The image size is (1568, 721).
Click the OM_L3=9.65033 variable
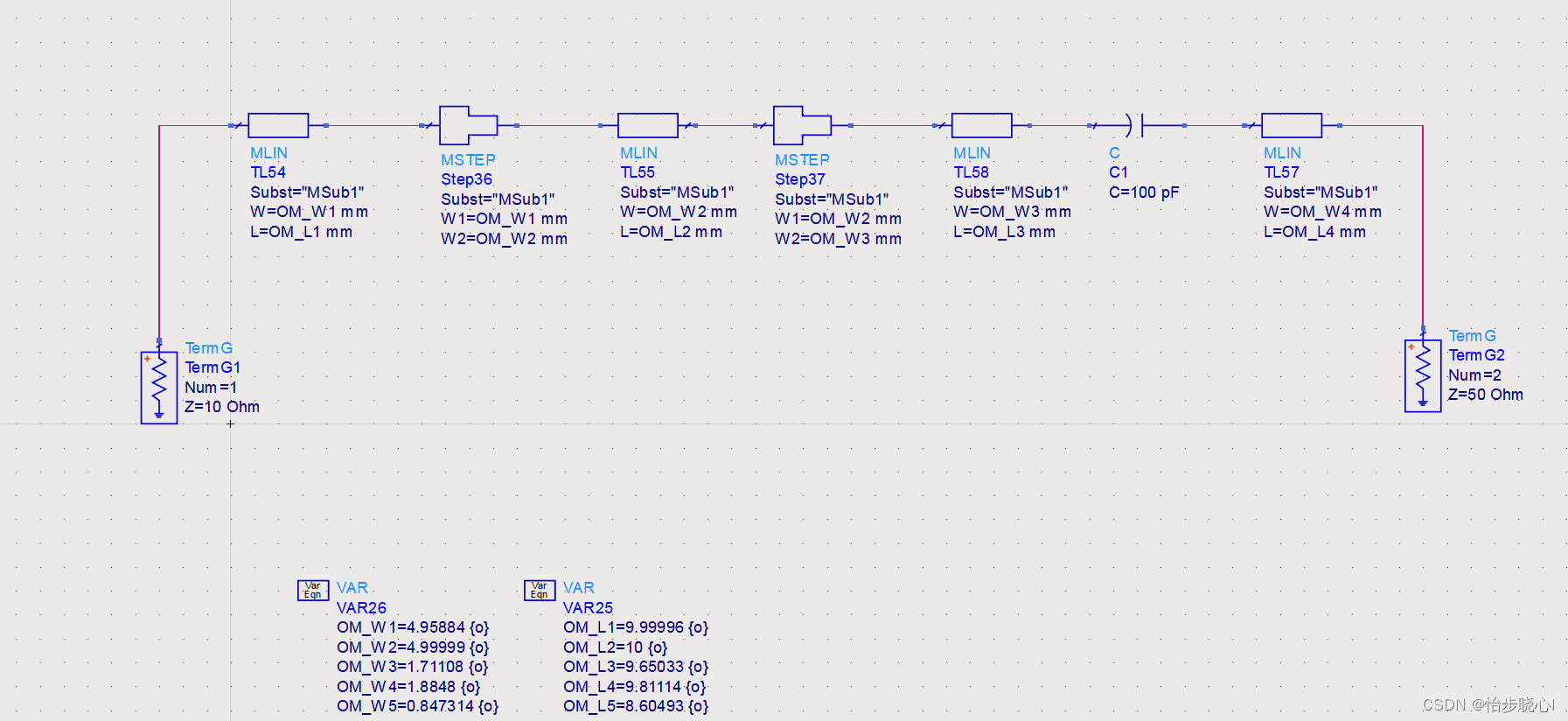(636, 667)
